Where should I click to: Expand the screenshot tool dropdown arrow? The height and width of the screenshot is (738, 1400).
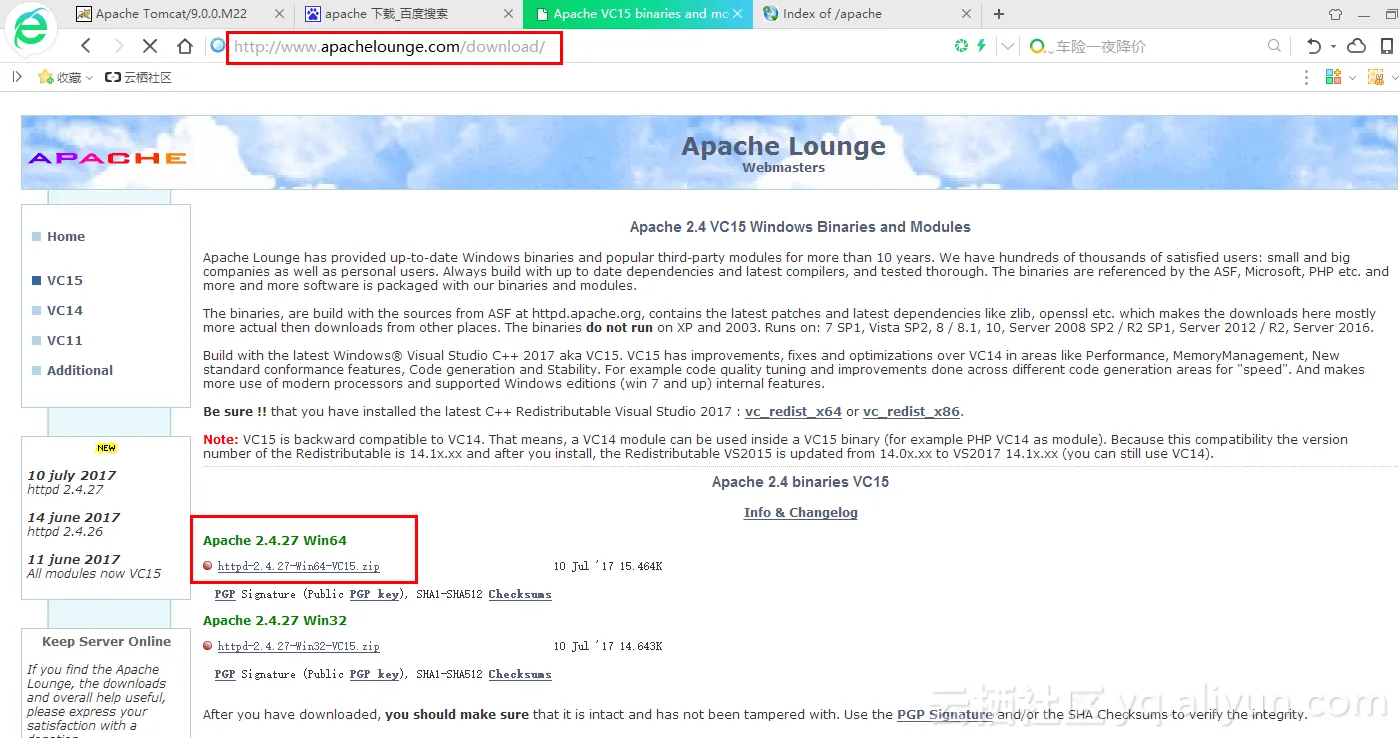point(1394,78)
